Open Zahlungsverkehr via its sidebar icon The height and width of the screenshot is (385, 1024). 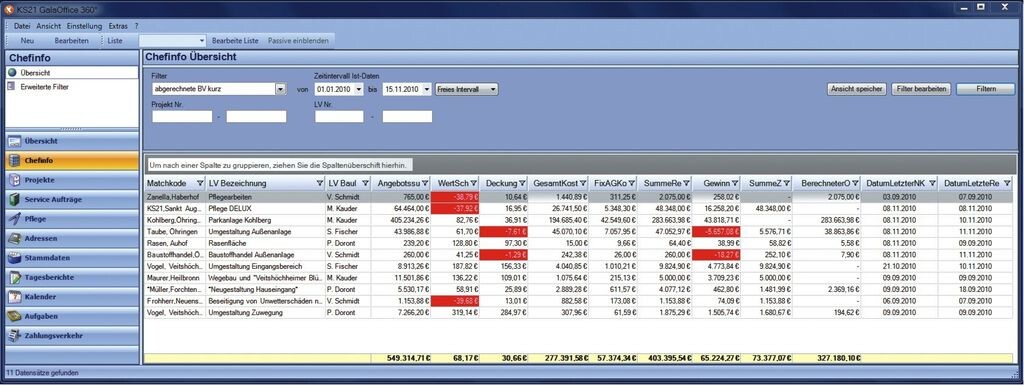click(x=14, y=336)
